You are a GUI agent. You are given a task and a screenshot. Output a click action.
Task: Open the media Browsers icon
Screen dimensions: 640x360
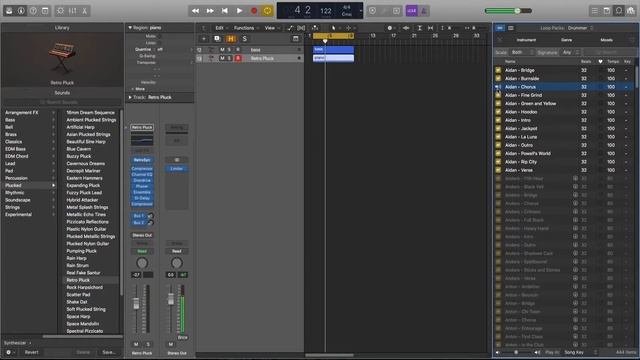[x=631, y=11]
